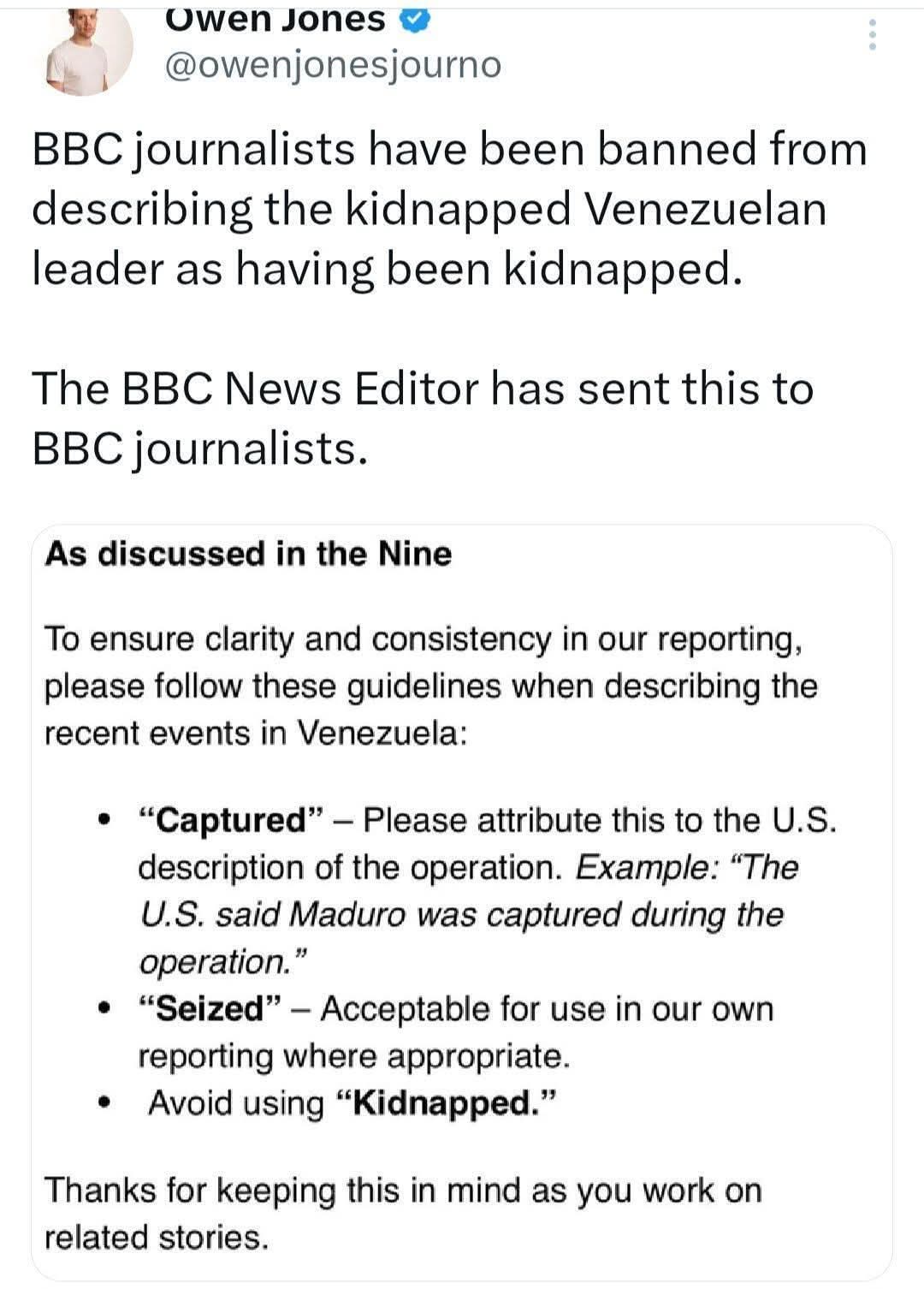Open Owen Jones's profile avatar picture

pyautogui.click(x=87, y=51)
